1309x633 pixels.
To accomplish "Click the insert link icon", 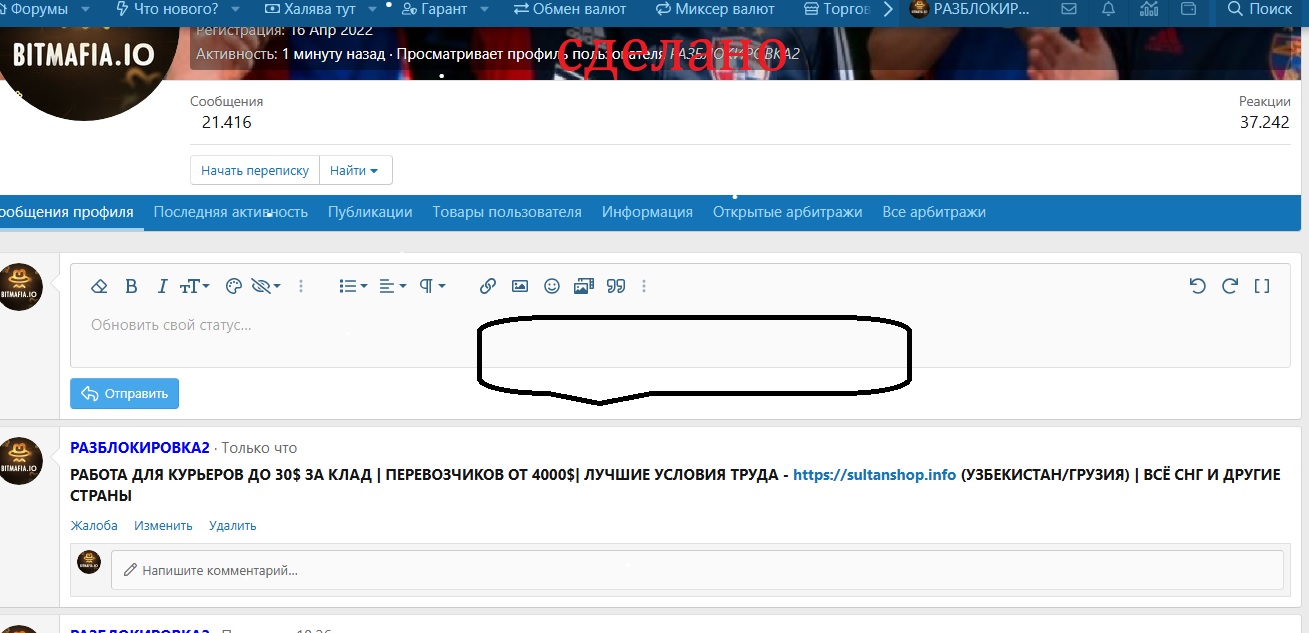I will tap(488, 286).
